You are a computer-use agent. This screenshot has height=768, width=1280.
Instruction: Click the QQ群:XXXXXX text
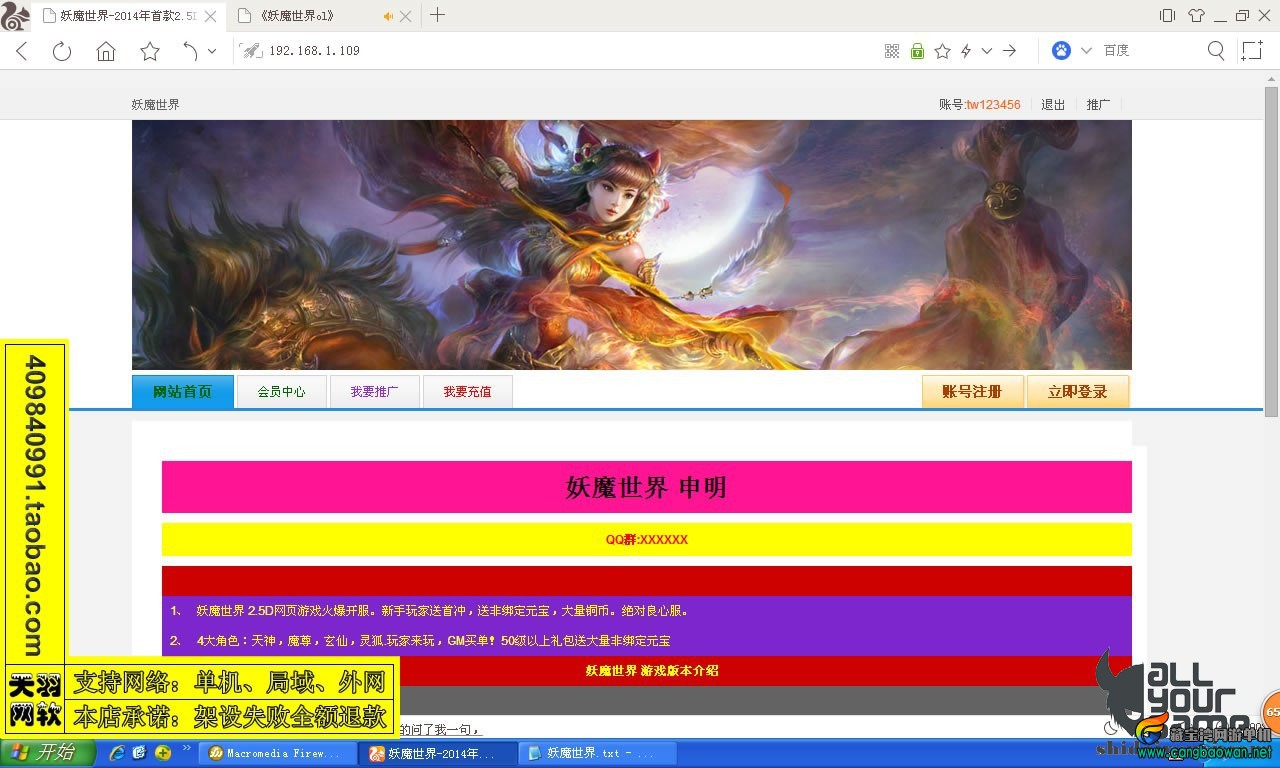click(646, 540)
